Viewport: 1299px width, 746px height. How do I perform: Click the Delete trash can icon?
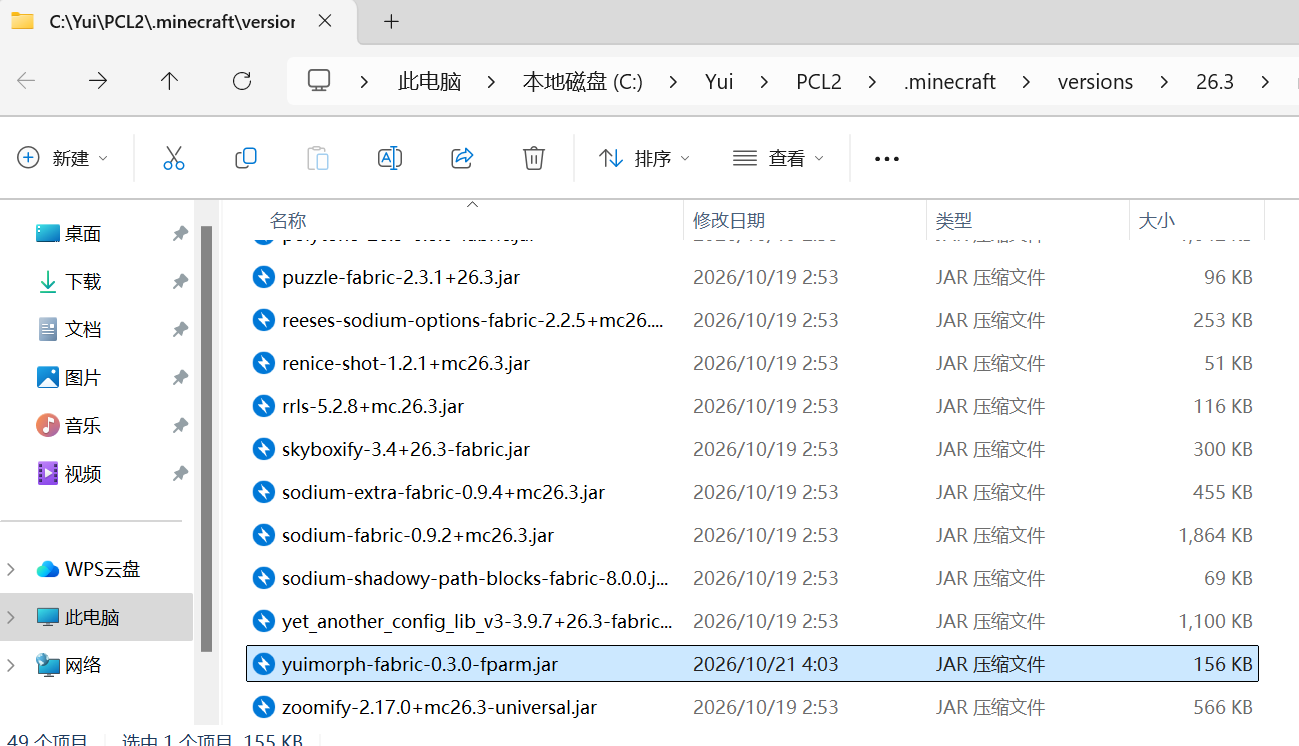coord(534,158)
